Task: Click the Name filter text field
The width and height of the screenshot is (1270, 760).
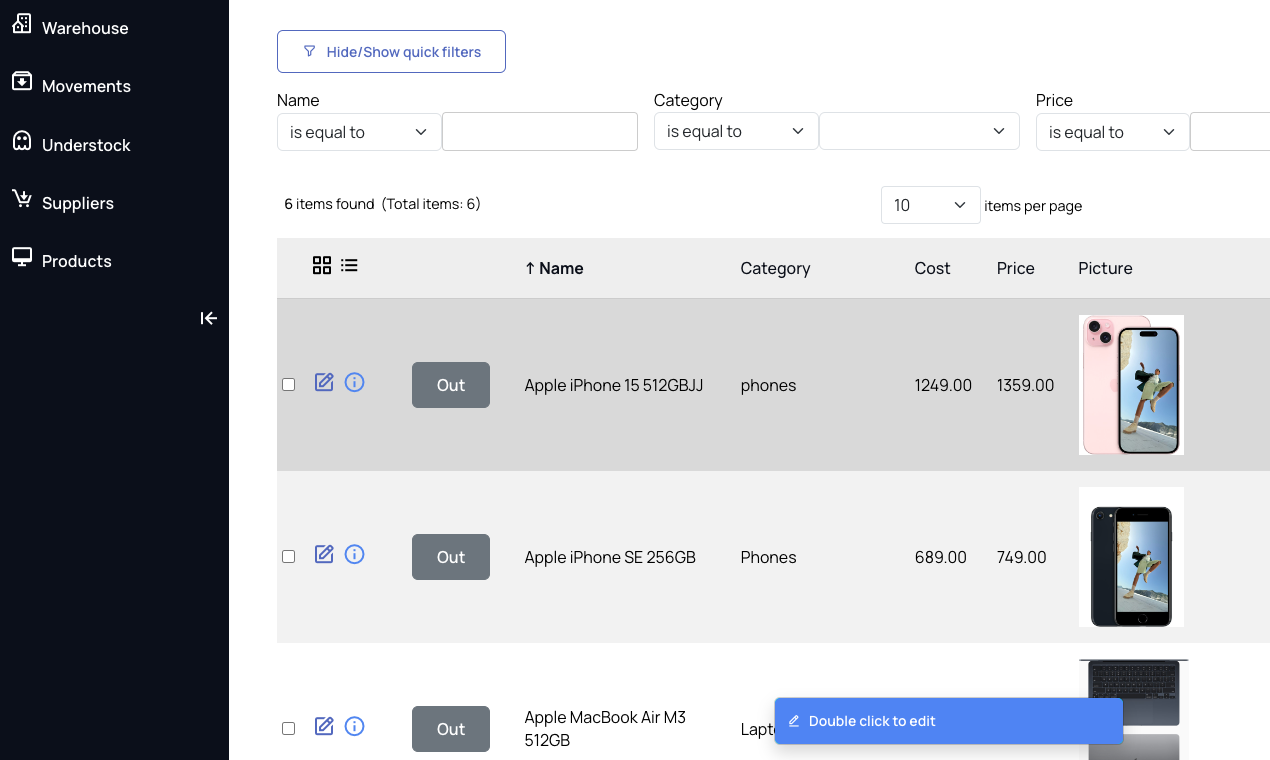Action: pyautogui.click(x=540, y=132)
